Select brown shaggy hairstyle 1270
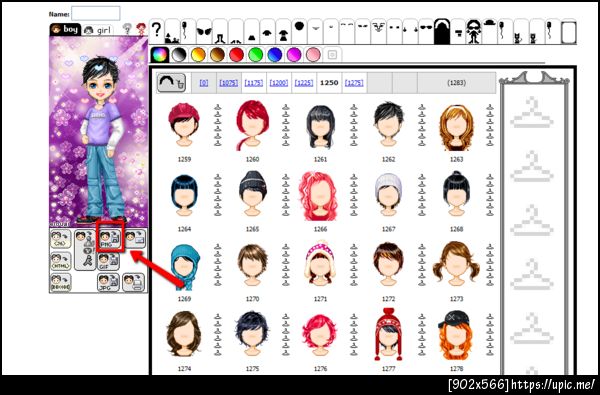Screen dimensions: 600x395 (x=252, y=265)
